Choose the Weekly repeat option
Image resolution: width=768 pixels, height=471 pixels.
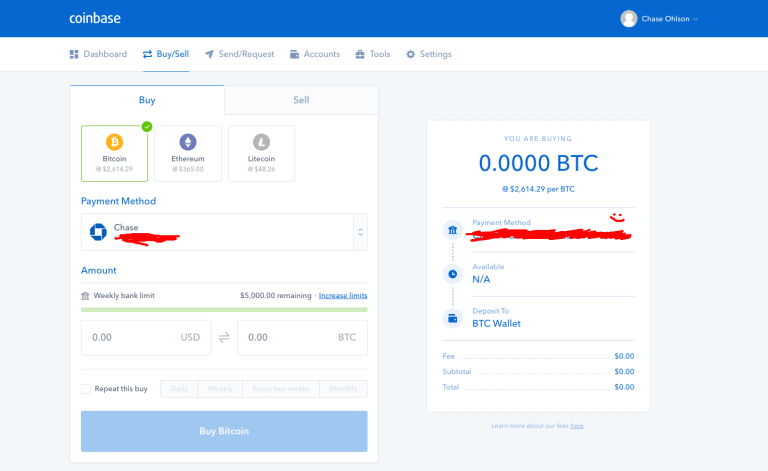(x=220, y=389)
